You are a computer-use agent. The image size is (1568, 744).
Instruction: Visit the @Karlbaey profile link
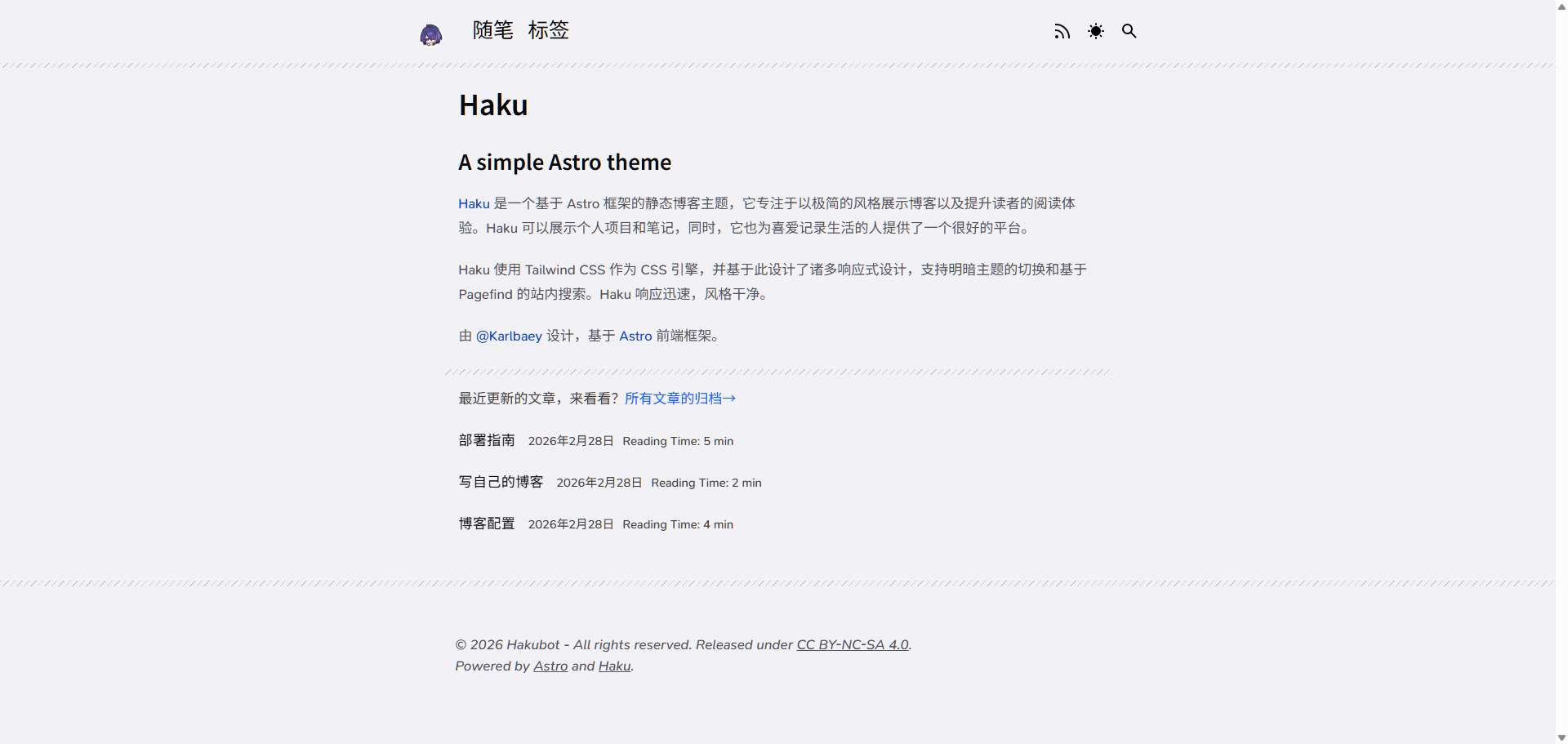509,336
